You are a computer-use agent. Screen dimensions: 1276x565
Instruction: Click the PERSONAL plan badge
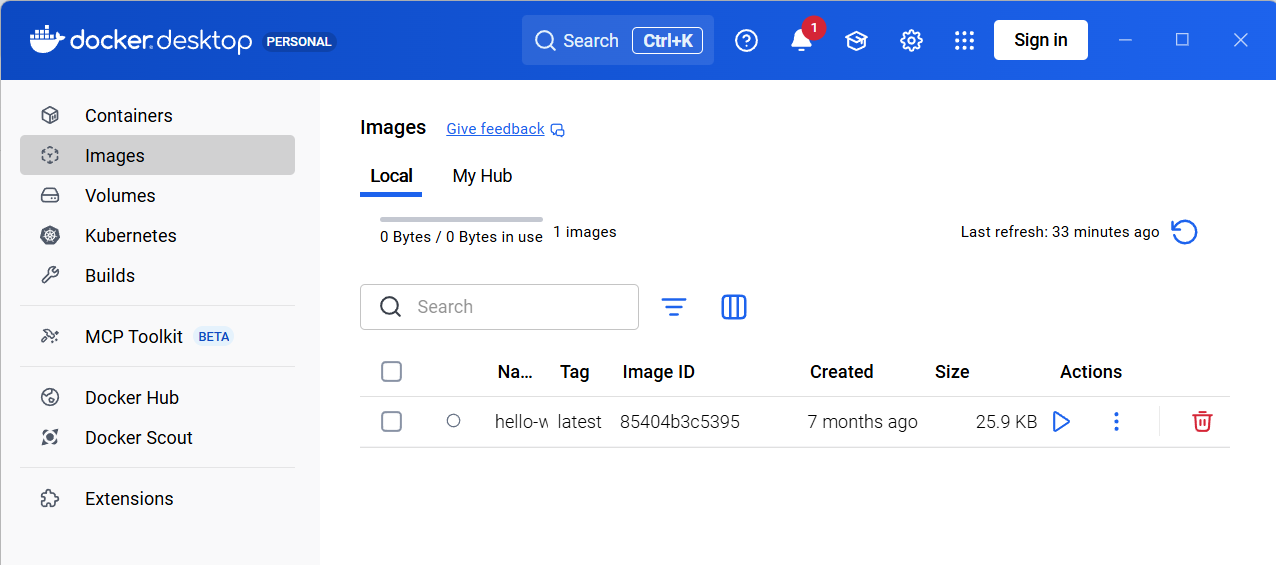click(x=299, y=42)
